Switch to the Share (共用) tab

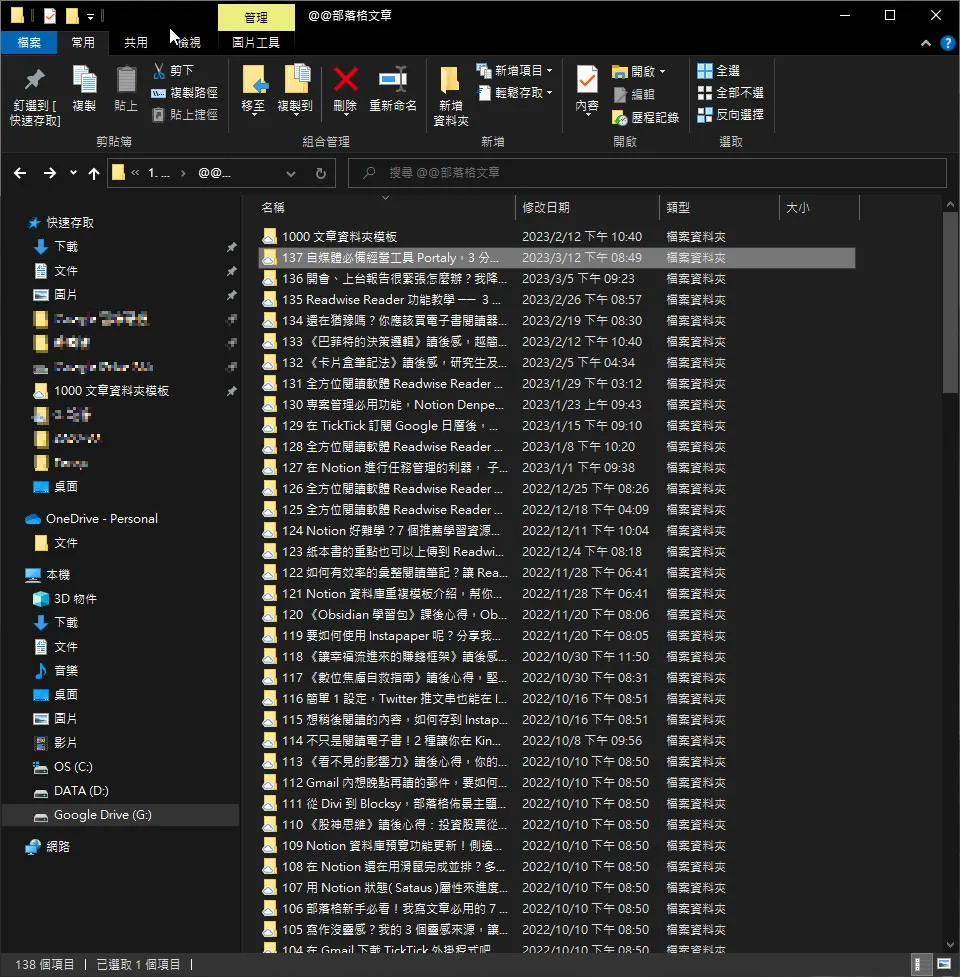click(136, 42)
